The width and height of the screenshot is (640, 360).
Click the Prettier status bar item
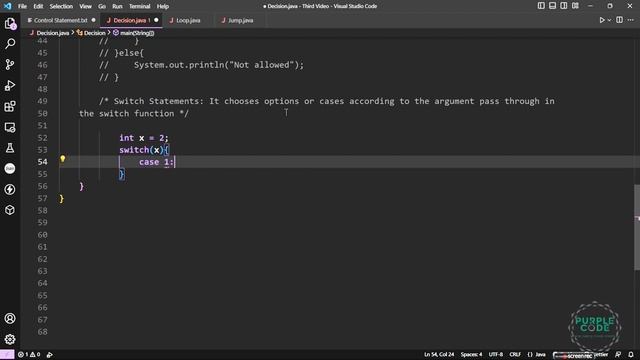[x=600, y=354]
